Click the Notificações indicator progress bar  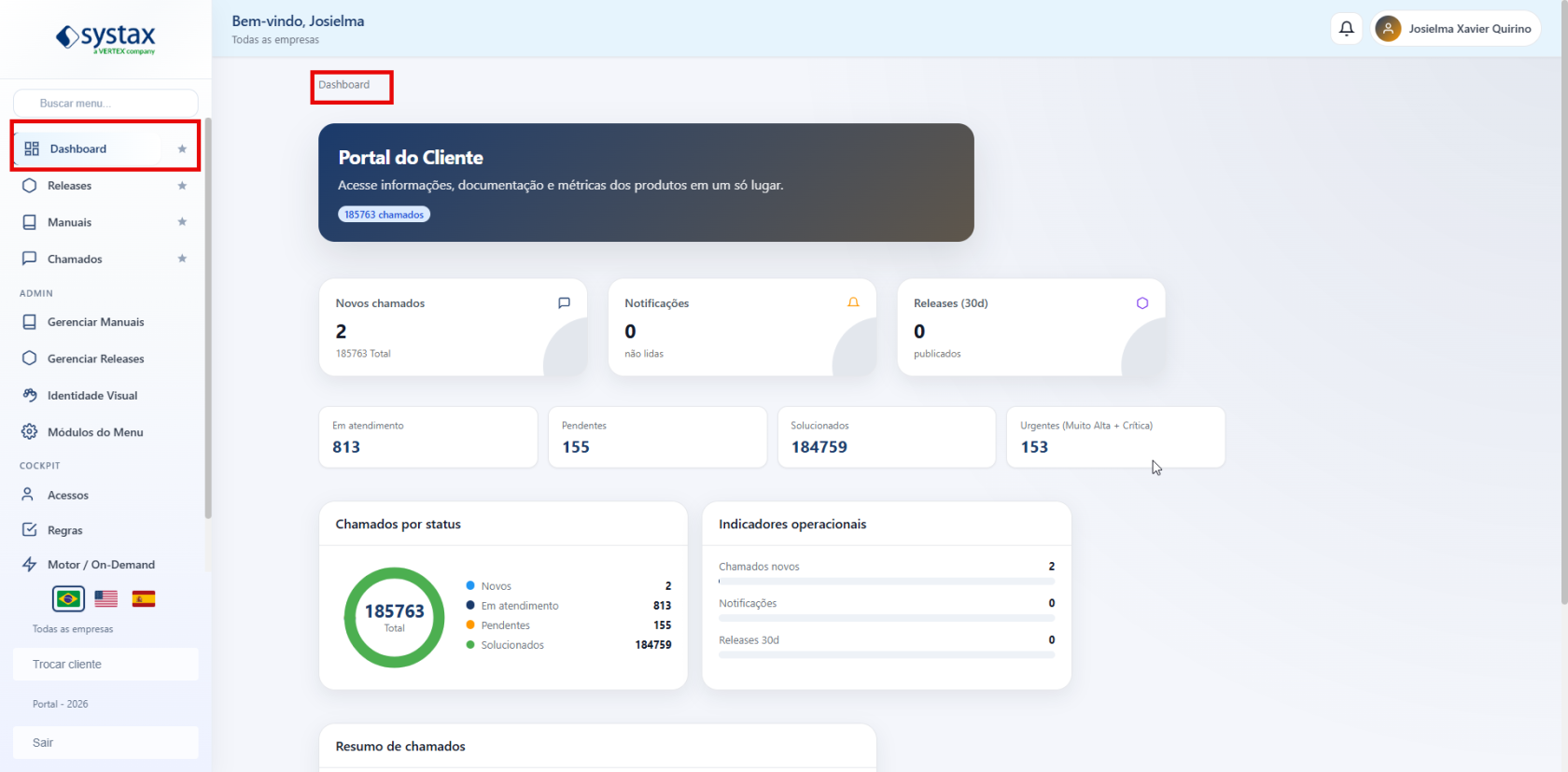click(x=887, y=618)
